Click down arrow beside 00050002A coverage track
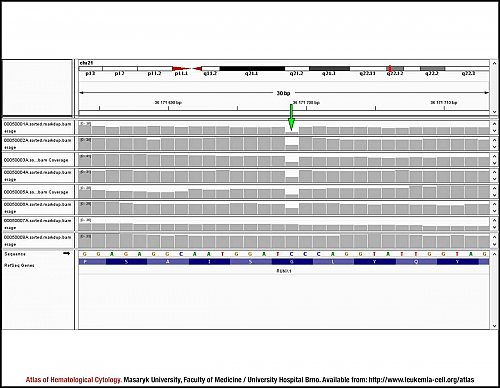500x388 pixels. 494,147
